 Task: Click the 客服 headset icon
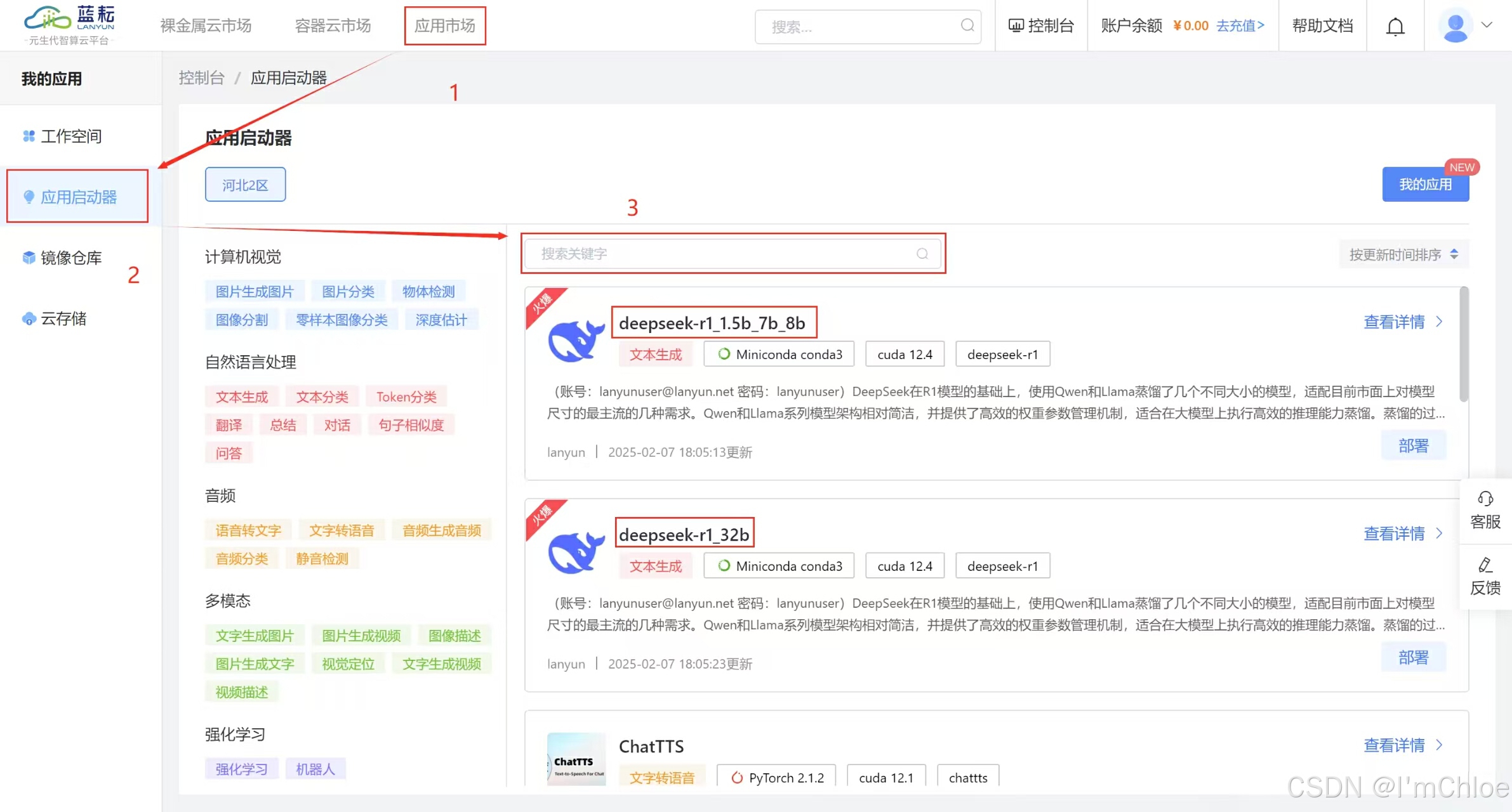point(1485,499)
